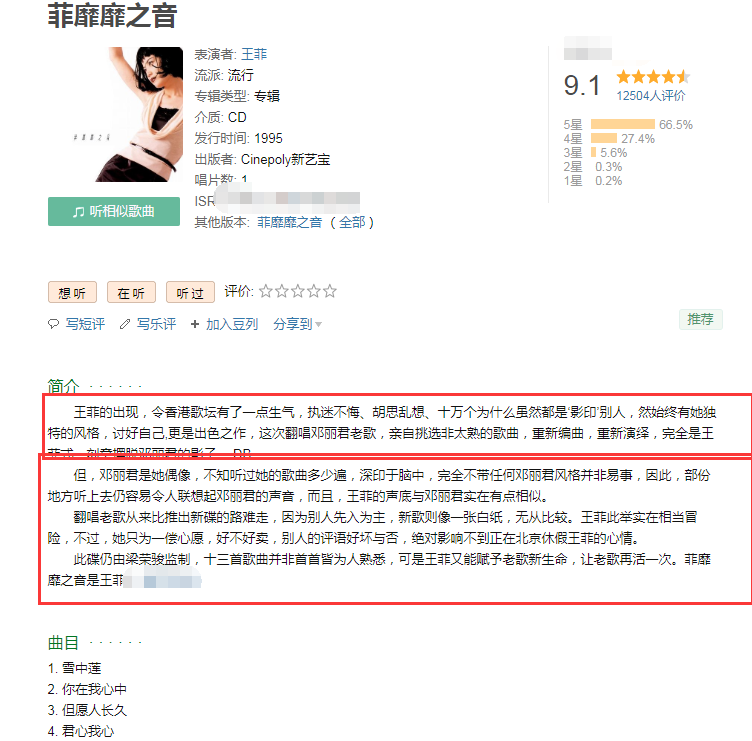Click the music note icon on 听相似歌曲

pos(78,212)
